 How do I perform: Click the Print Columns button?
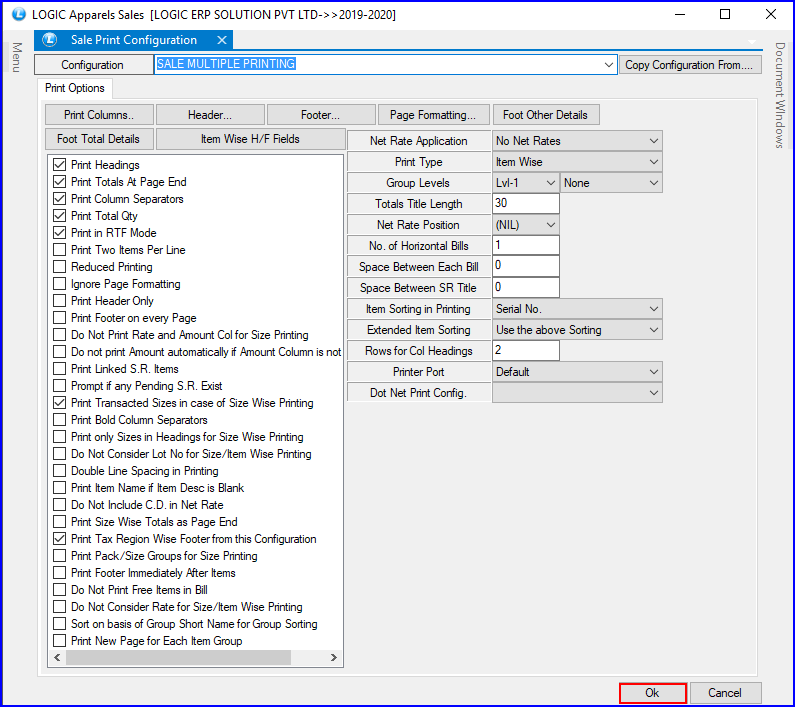coord(99,115)
